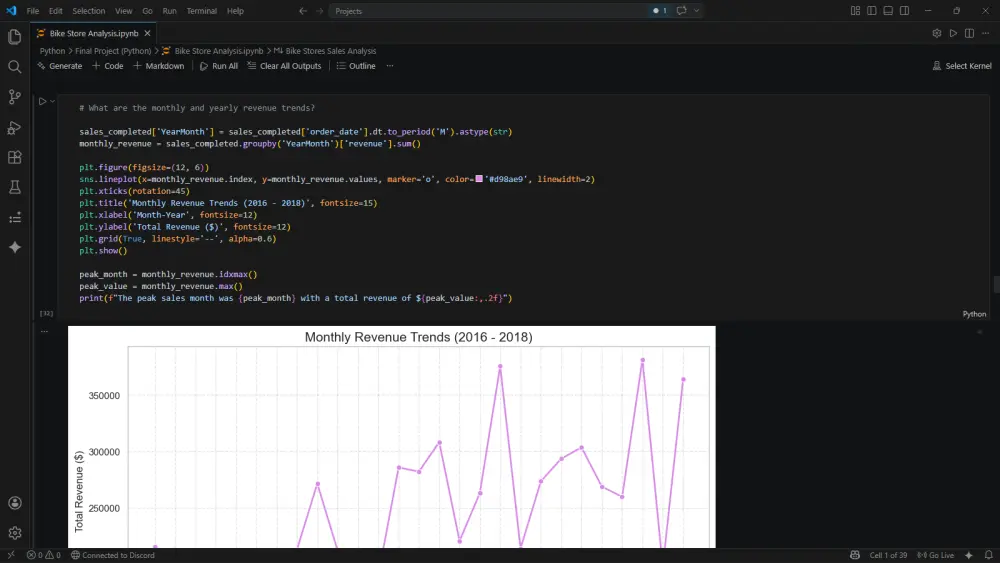Image resolution: width=1000 pixels, height=563 pixels.
Task: Open notebook settings gear in editor toolbar
Action: [x=937, y=33]
